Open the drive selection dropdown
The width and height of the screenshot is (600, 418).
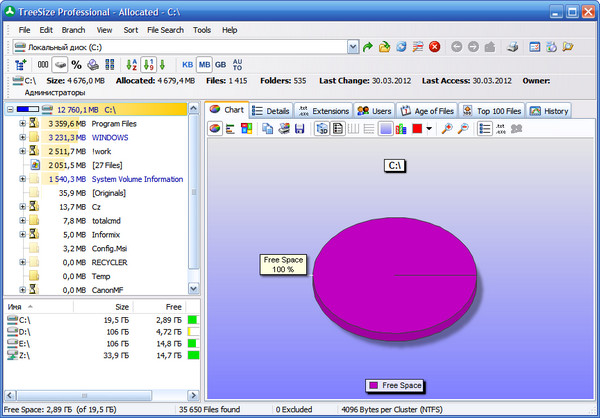pos(353,47)
